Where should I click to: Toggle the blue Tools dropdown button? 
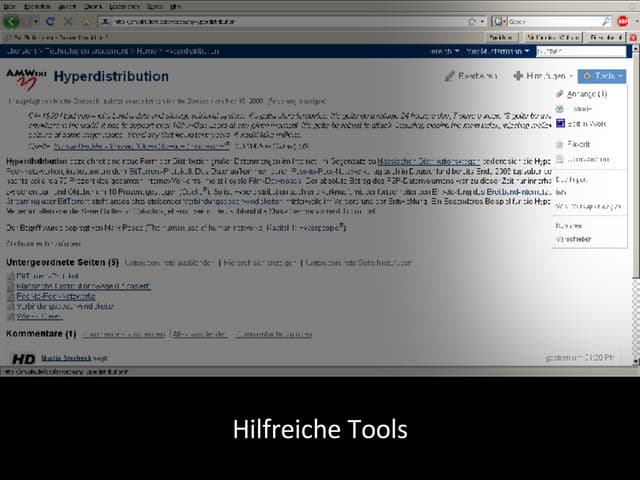(602, 76)
